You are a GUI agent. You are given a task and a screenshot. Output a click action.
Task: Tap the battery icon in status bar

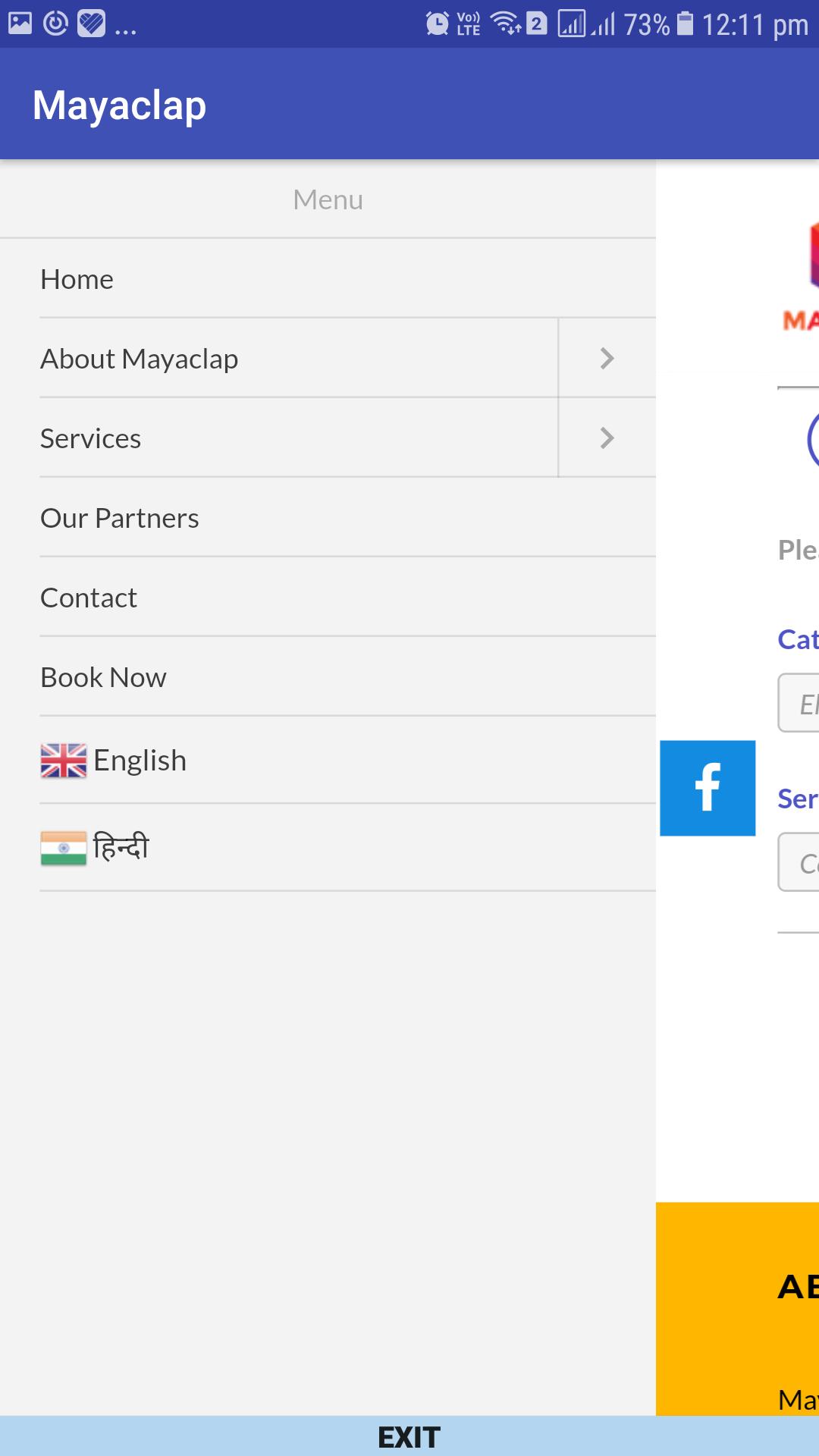[x=685, y=24]
